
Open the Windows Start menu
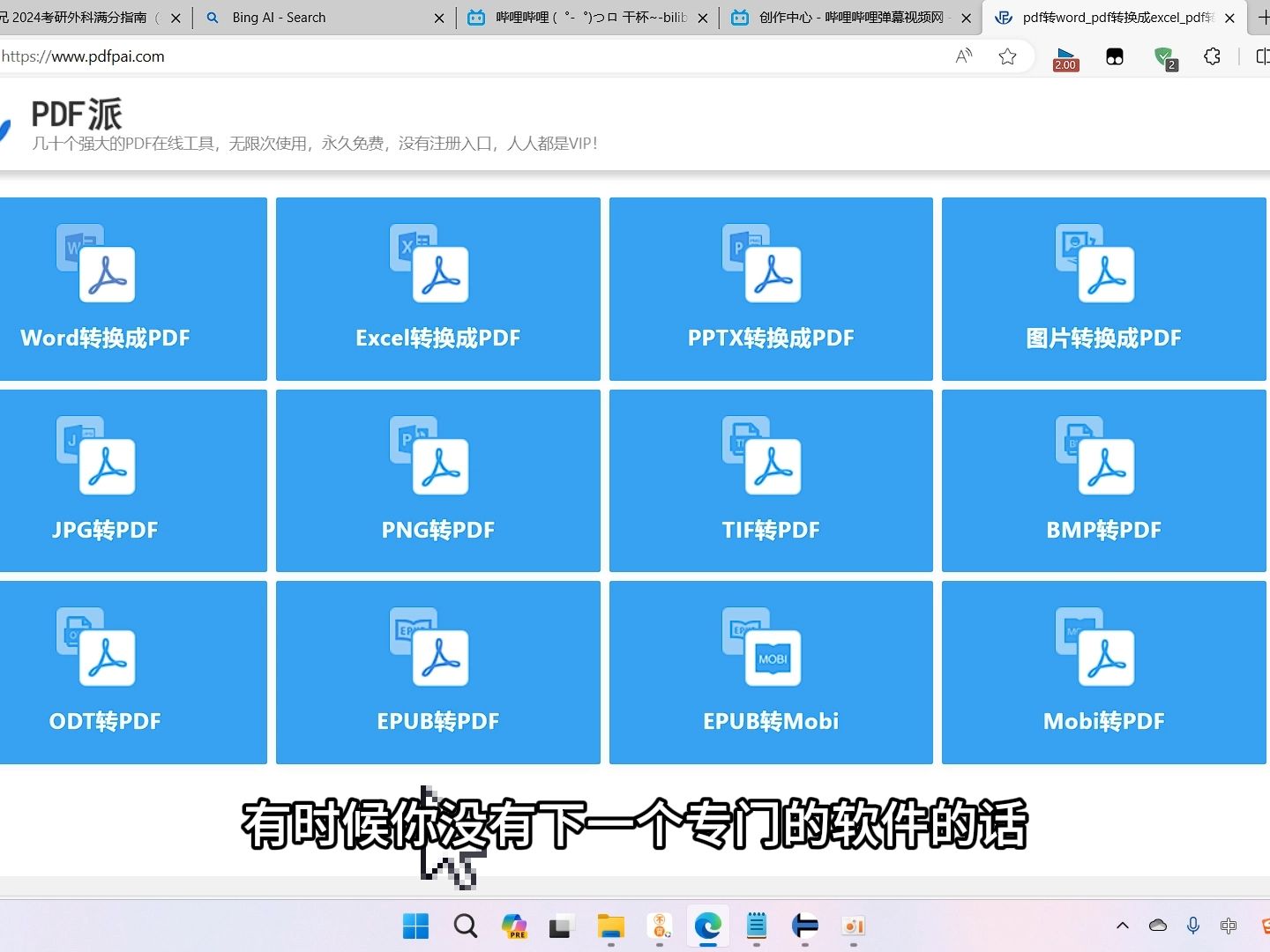point(415,926)
